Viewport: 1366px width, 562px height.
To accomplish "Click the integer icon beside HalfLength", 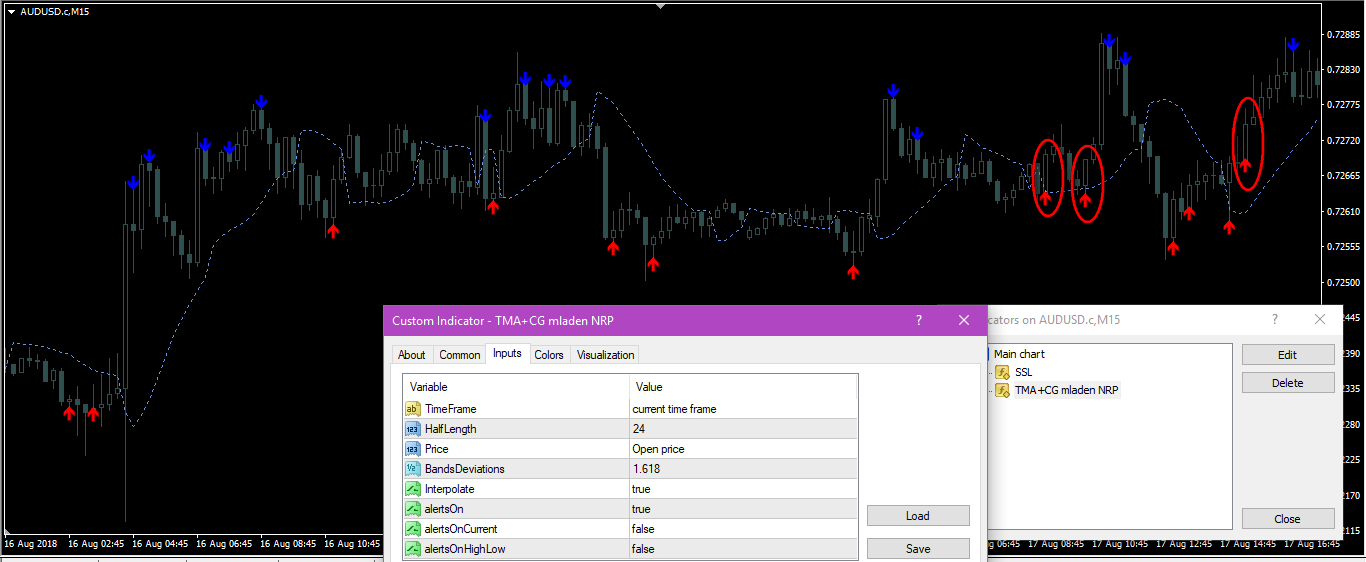I will 413,429.
